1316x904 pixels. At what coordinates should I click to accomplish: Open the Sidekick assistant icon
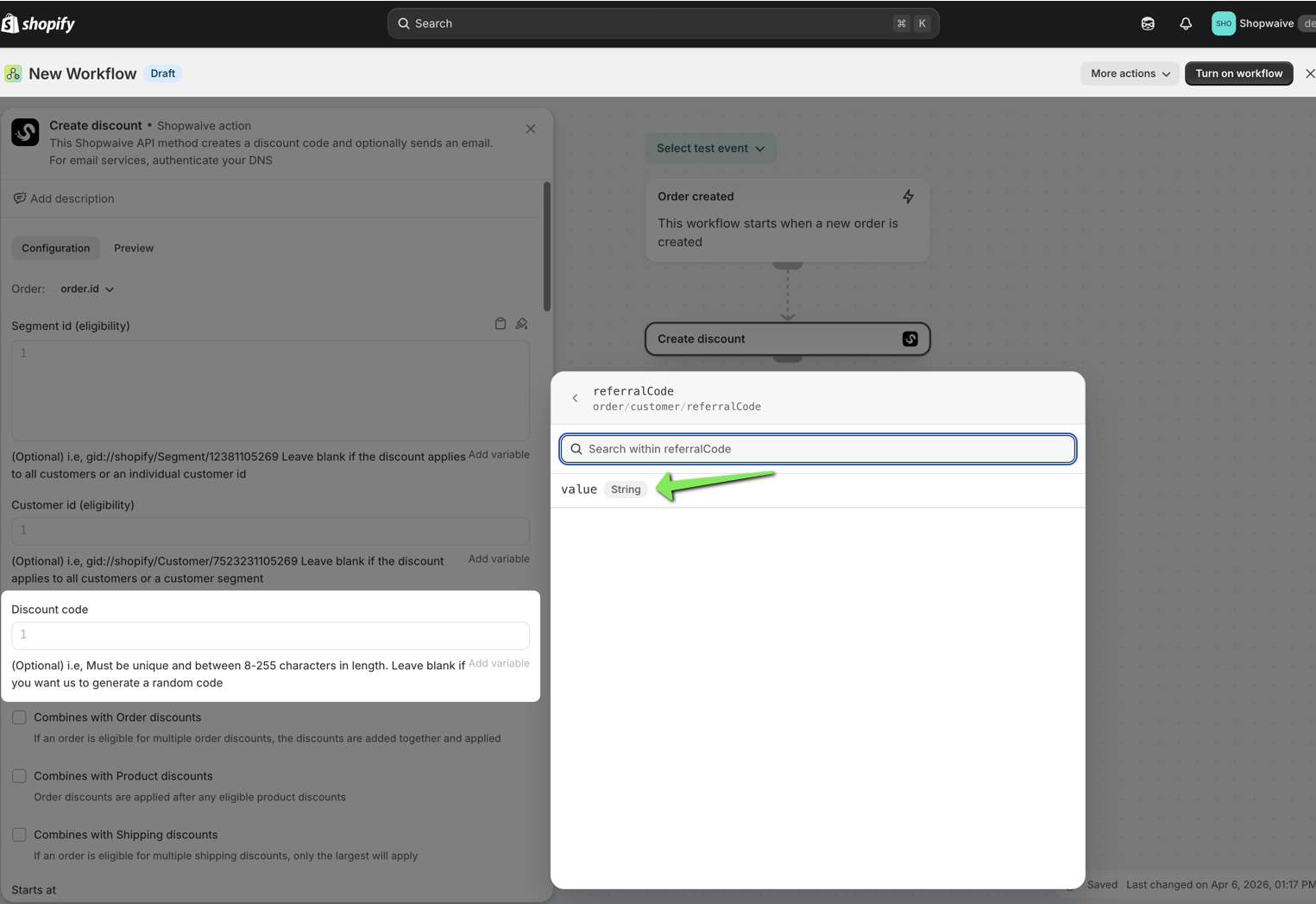pos(1147,23)
